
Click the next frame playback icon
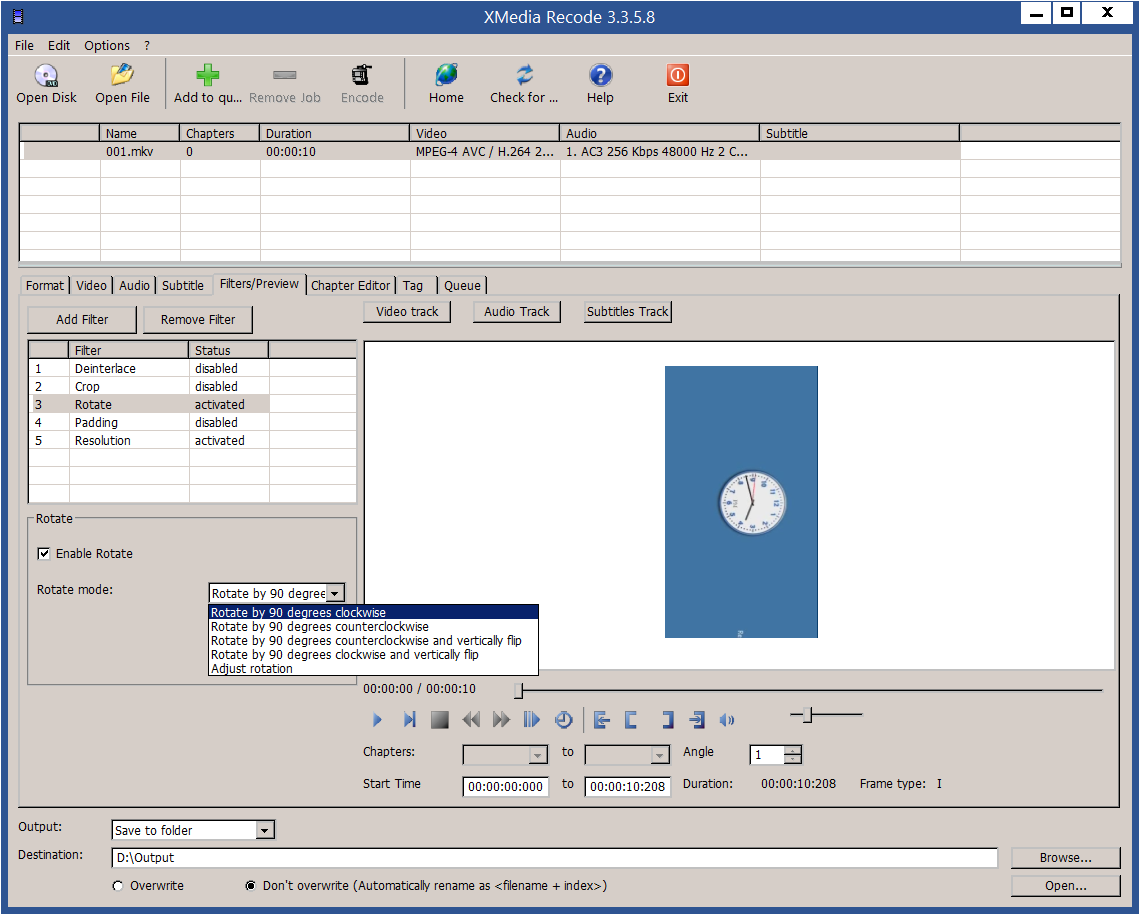[x=409, y=720]
